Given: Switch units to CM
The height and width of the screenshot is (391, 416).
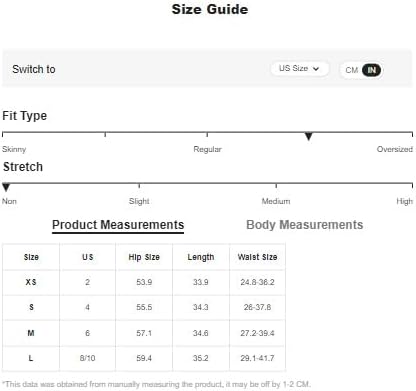Looking at the screenshot, I should (351, 70).
